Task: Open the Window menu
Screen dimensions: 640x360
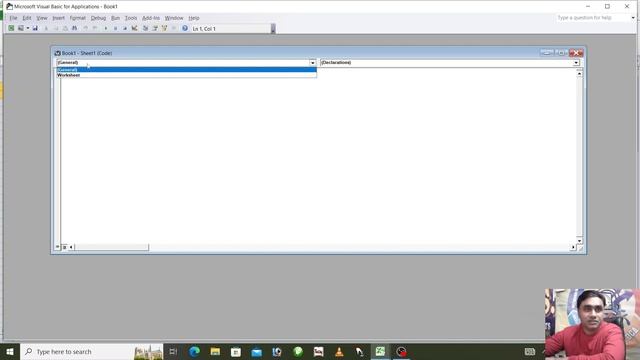Action: tap(174, 18)
